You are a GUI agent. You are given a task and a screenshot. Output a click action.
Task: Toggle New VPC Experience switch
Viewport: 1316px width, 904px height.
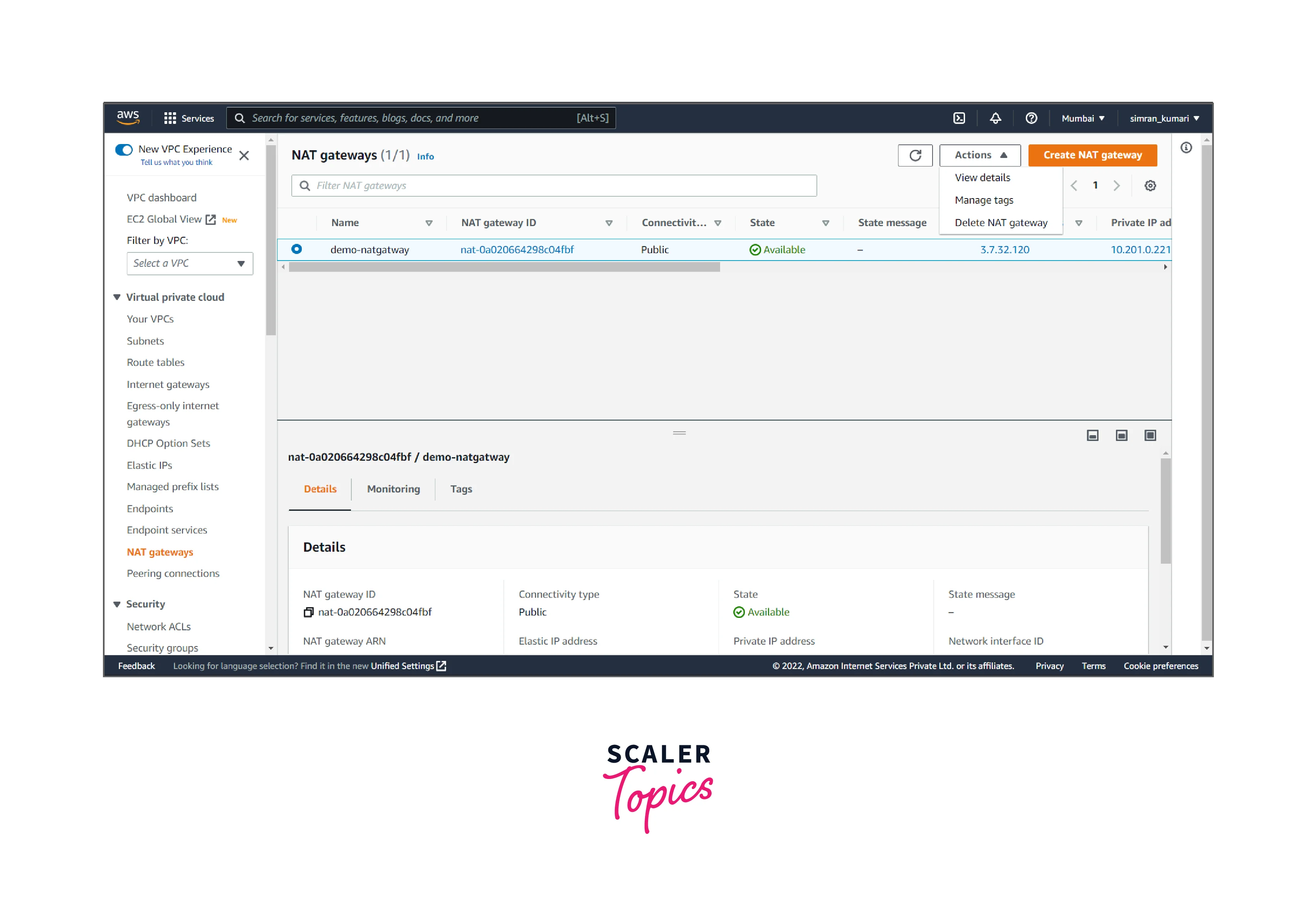[123, 149]
